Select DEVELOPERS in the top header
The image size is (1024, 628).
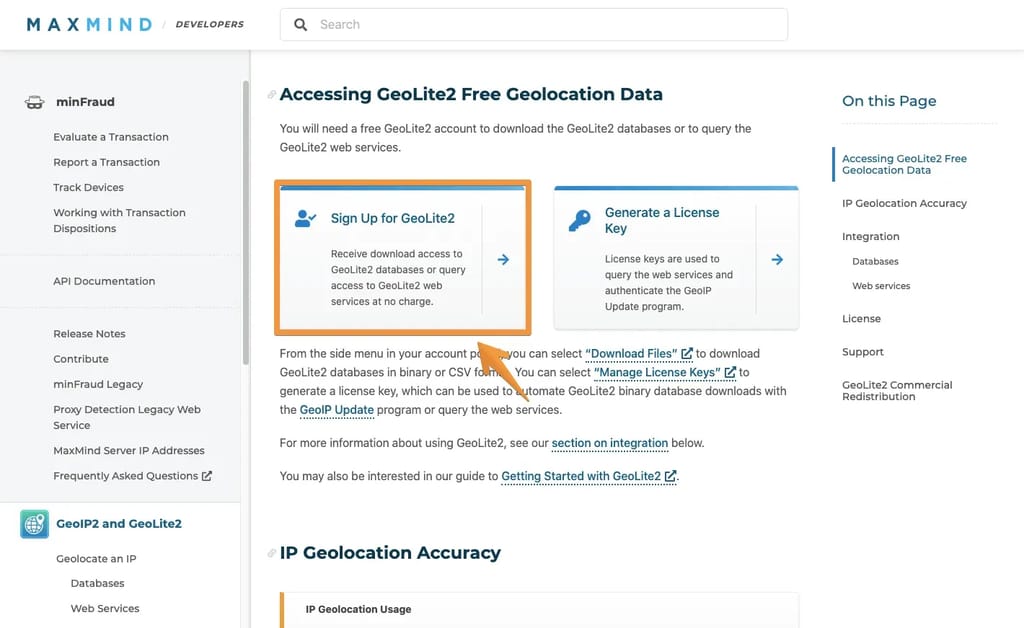click(208, 24)
